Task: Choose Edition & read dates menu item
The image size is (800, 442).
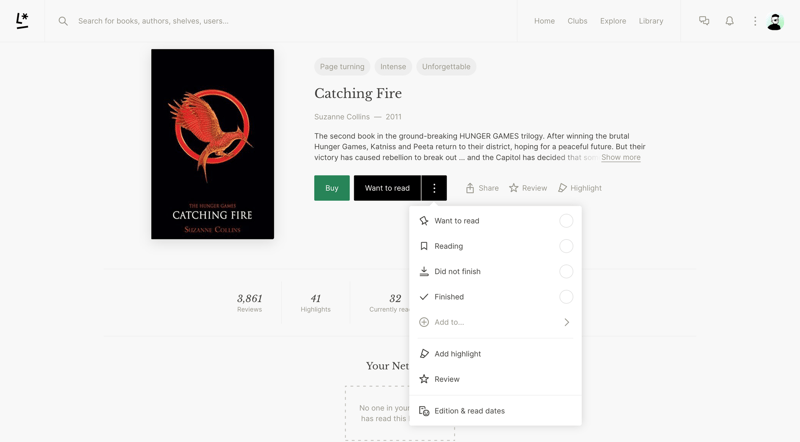Action: (x=469, y=411)
